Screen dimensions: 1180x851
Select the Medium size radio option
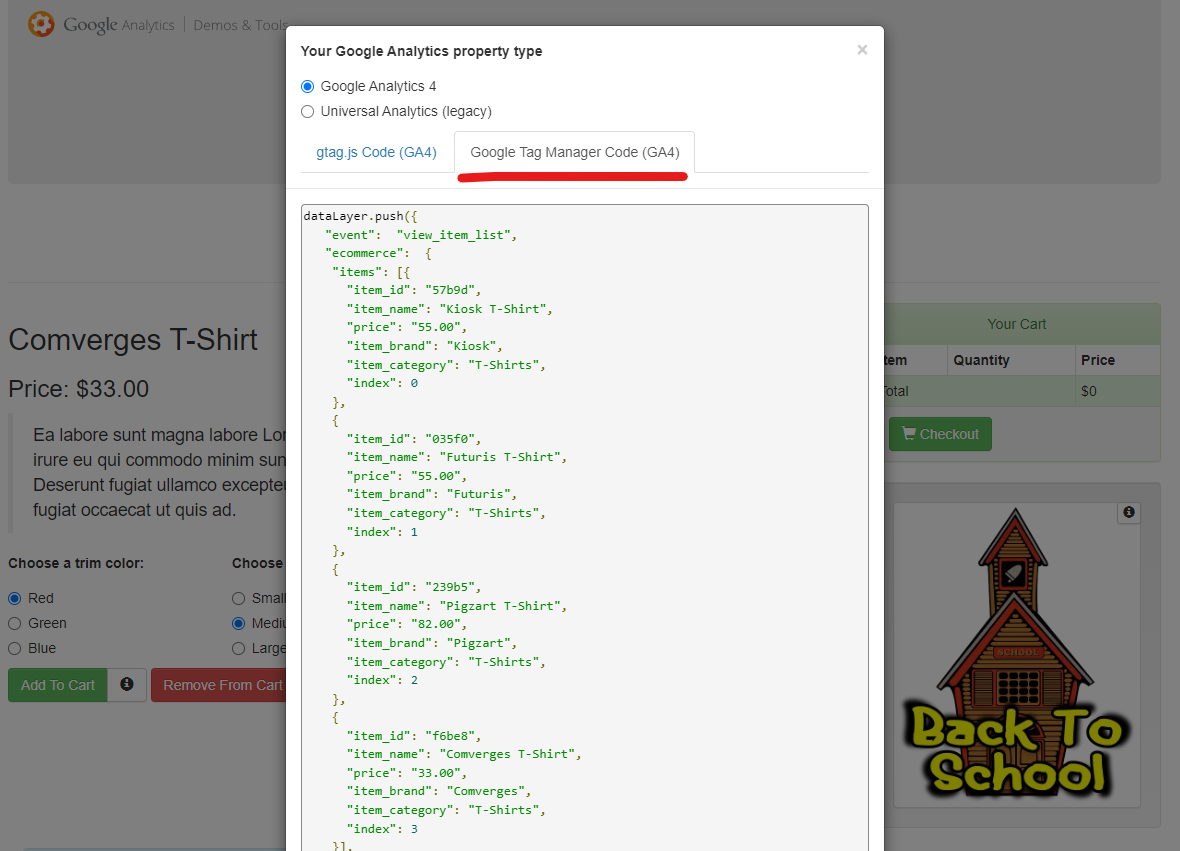(x=239, y=623)
